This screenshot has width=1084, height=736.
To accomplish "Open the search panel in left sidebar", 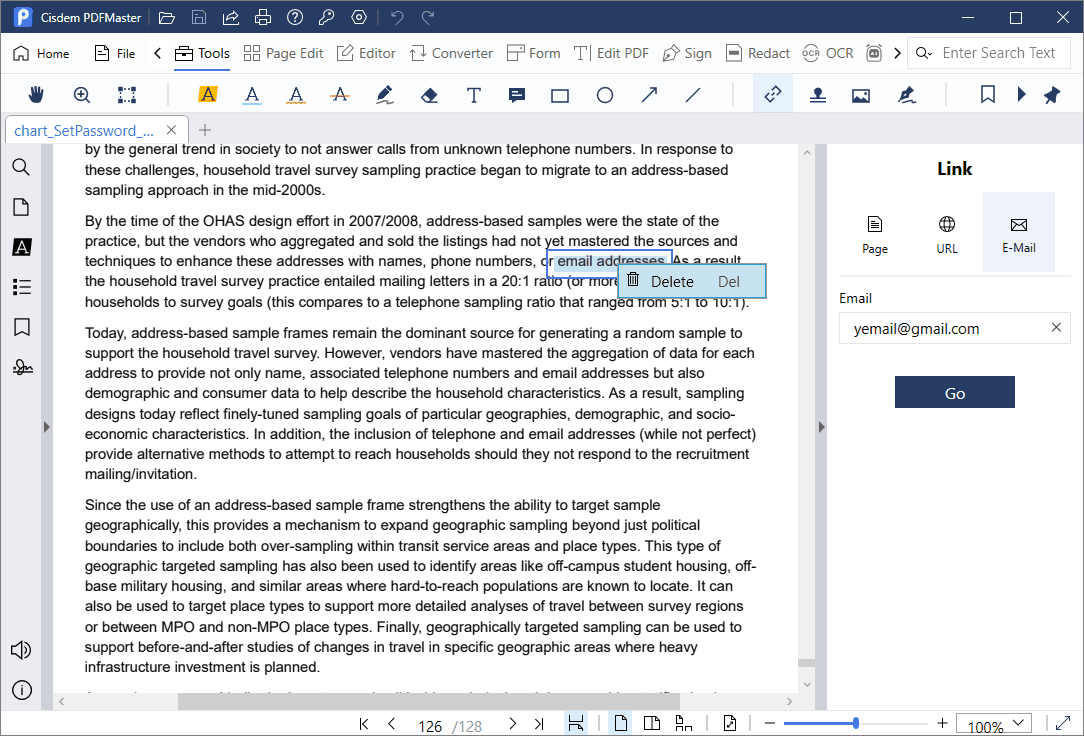I will click(21, 167).
